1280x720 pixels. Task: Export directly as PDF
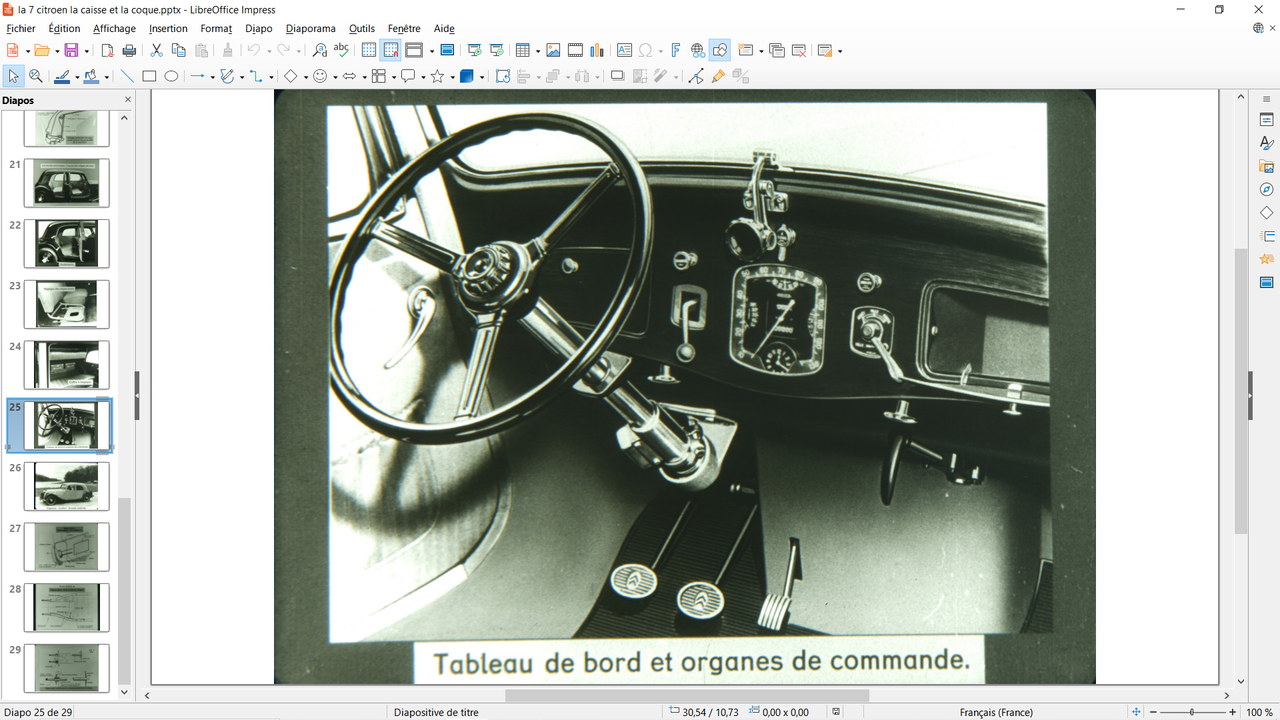pos(108,50)
